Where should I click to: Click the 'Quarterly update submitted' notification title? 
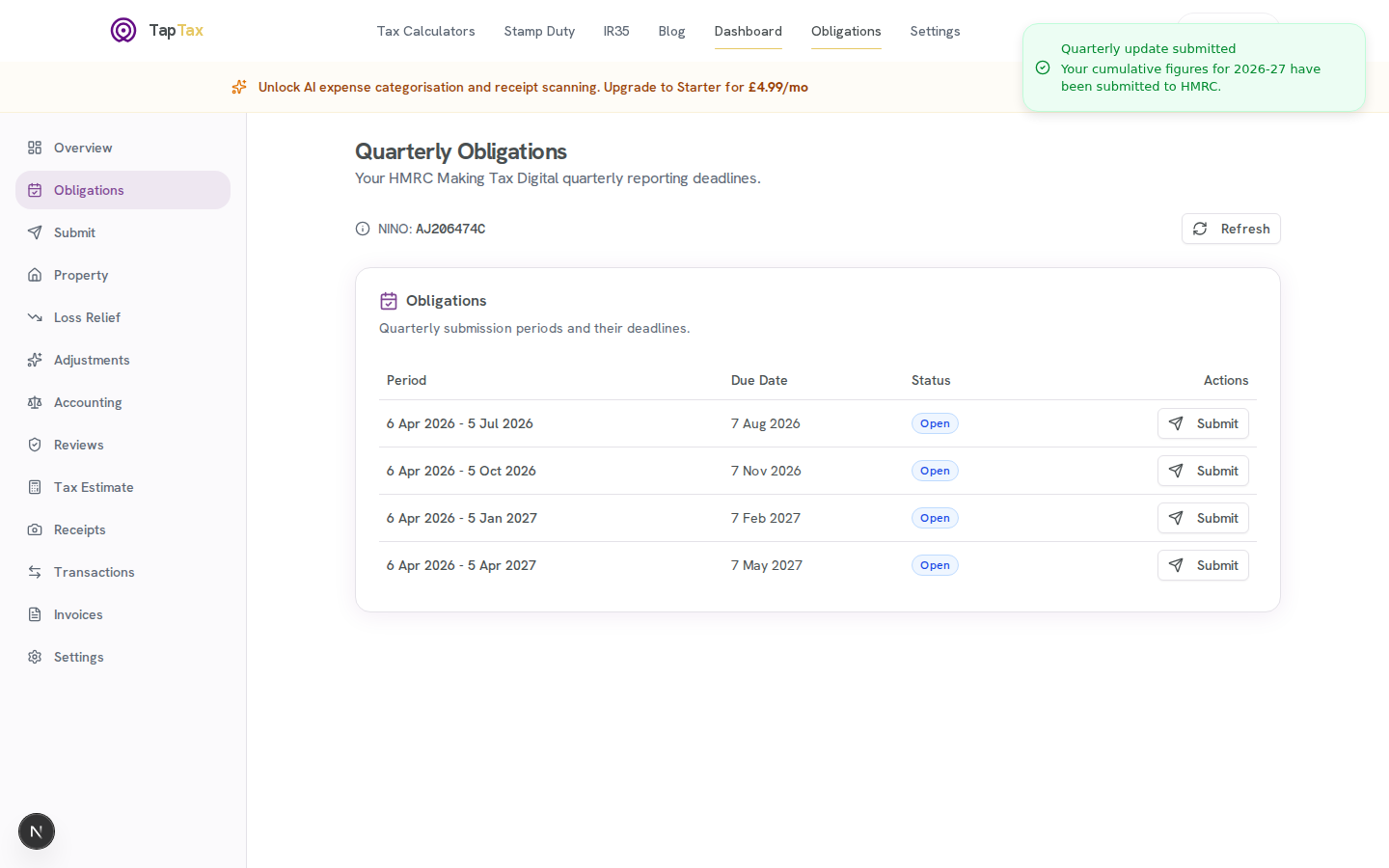coord(1148,48)
